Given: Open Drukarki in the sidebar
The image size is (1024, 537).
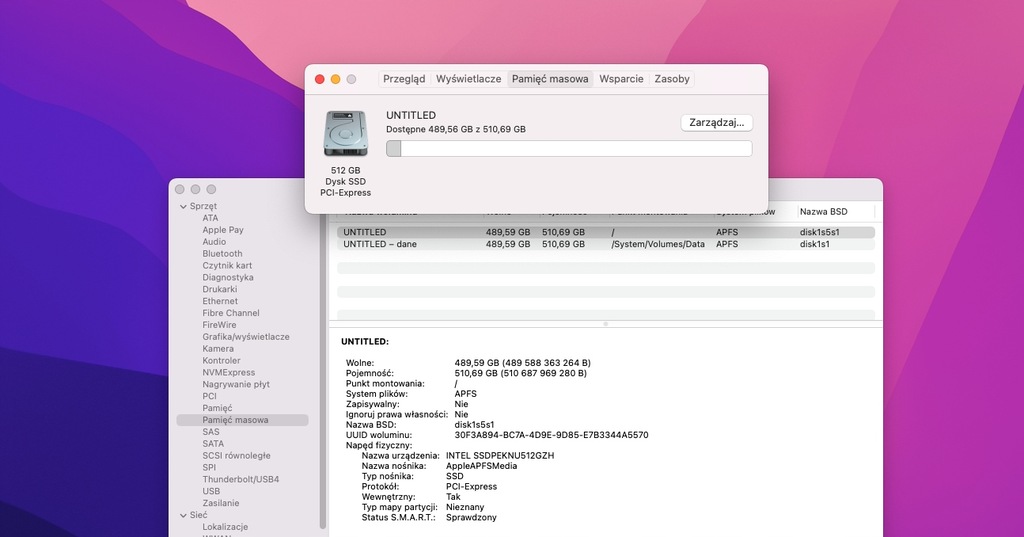Looking at the screenshot, I should point(219,289).
